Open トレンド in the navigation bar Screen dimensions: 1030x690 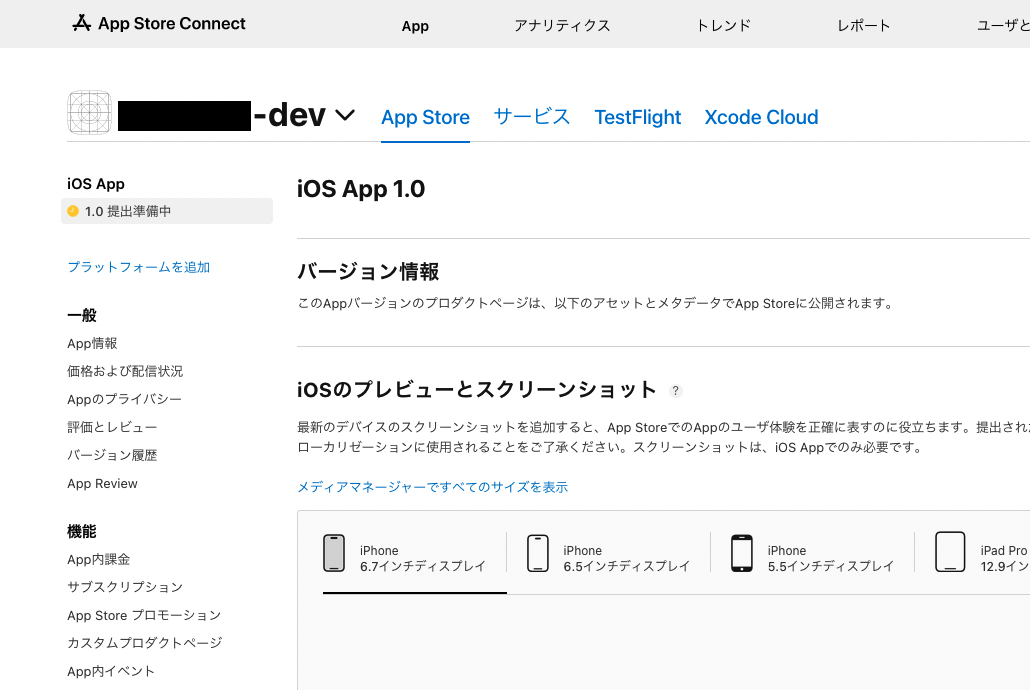[722, 26]
